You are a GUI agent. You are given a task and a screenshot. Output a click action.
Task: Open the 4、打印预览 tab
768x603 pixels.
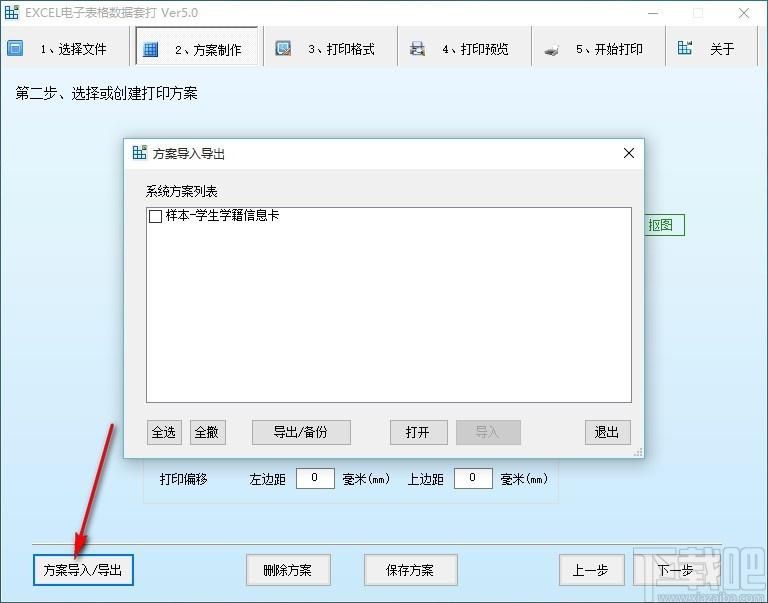(464, 47)
